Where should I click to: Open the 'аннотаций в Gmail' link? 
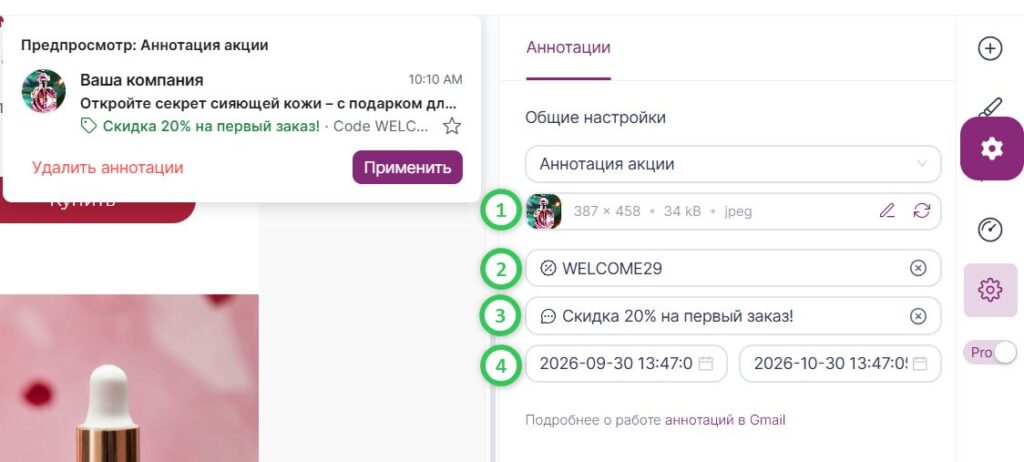point(725,420)
